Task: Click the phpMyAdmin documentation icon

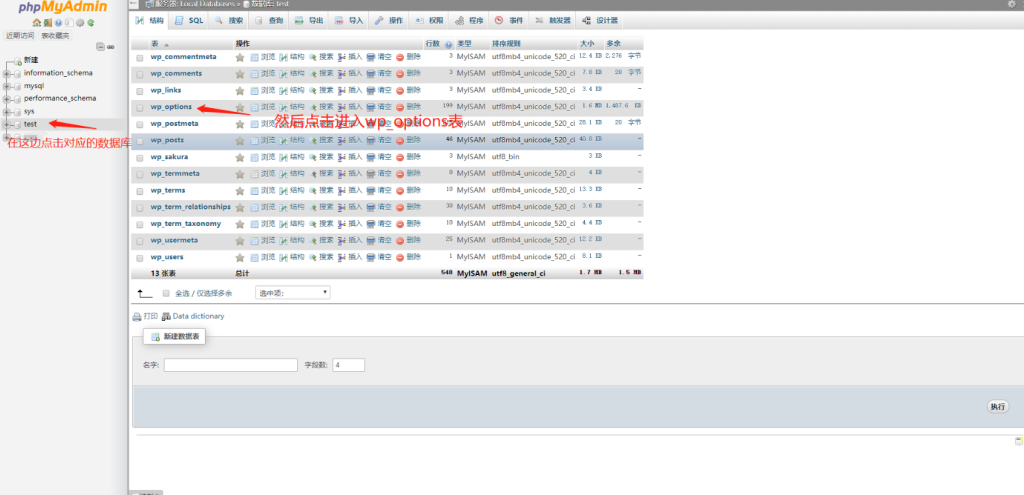Action: (57, 22)
